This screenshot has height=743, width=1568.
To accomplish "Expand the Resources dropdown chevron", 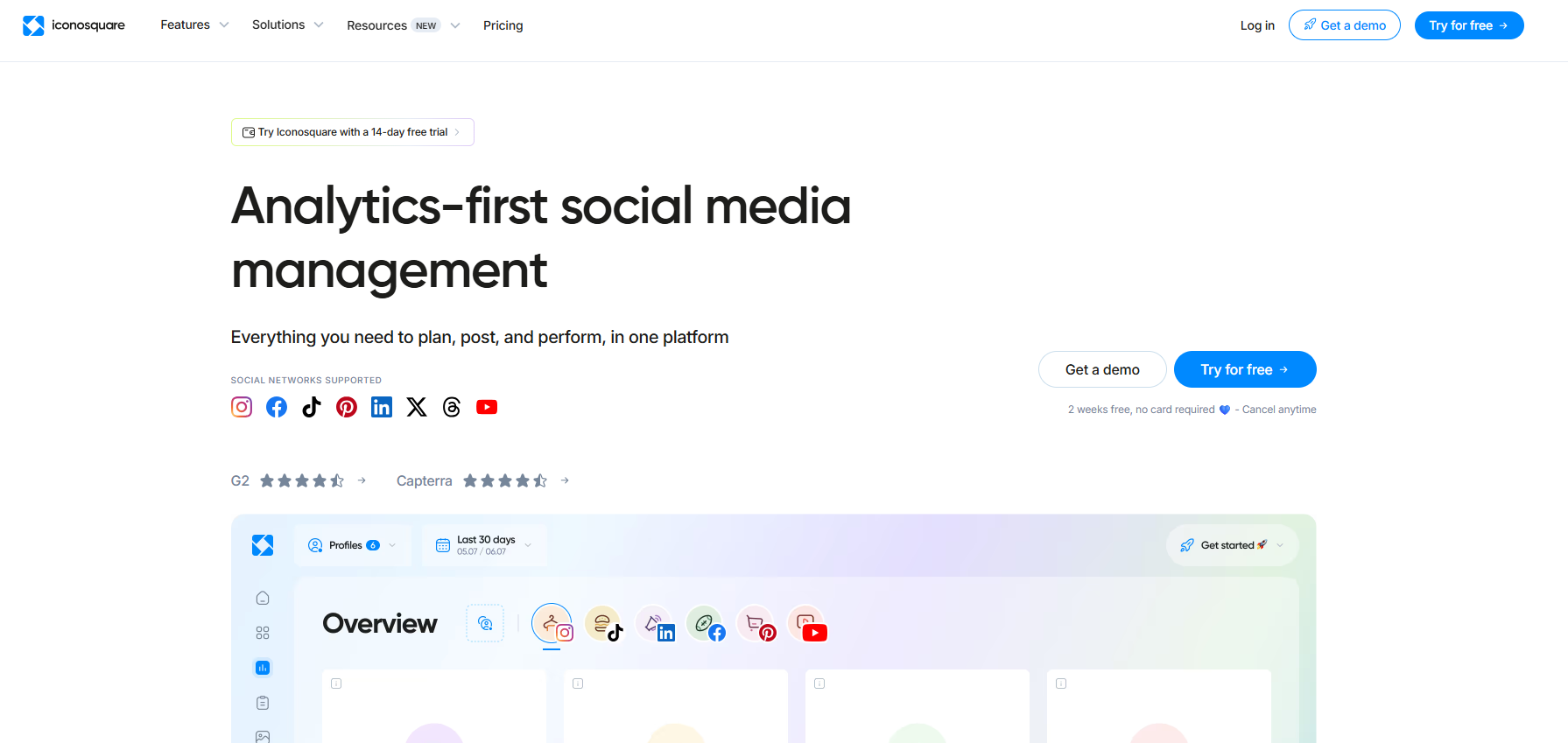I will pyautogui.click(x=455, y=25).
